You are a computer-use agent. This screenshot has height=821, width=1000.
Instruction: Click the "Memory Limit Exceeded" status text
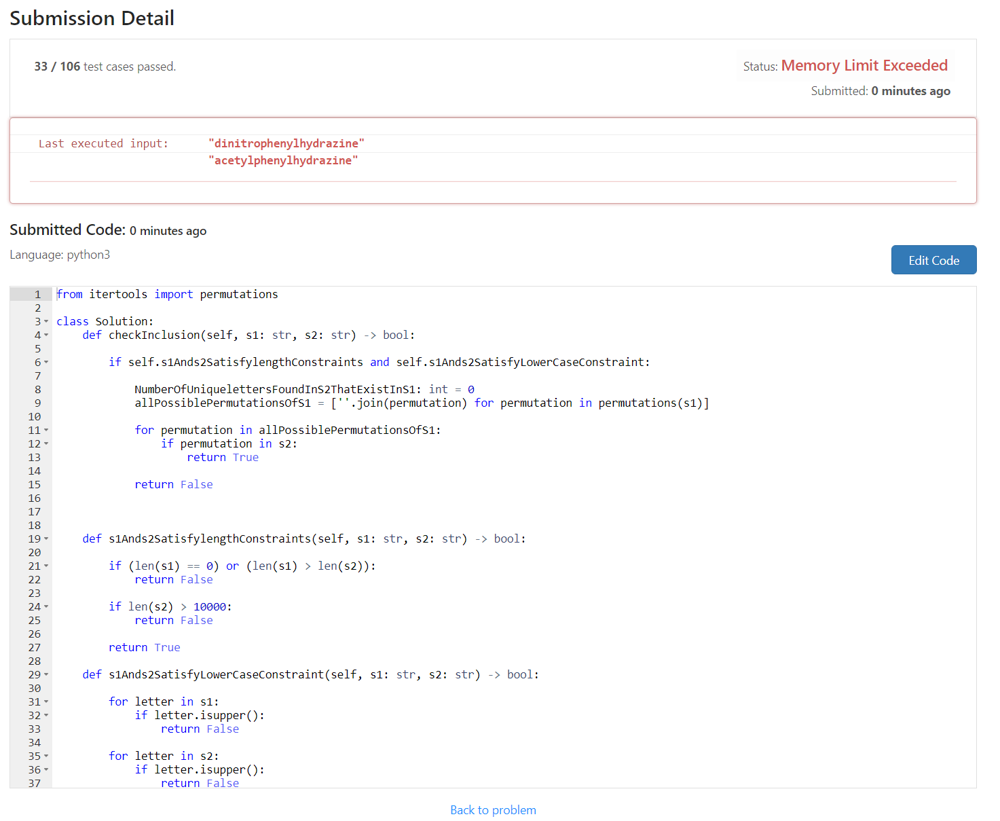[864, 66]
